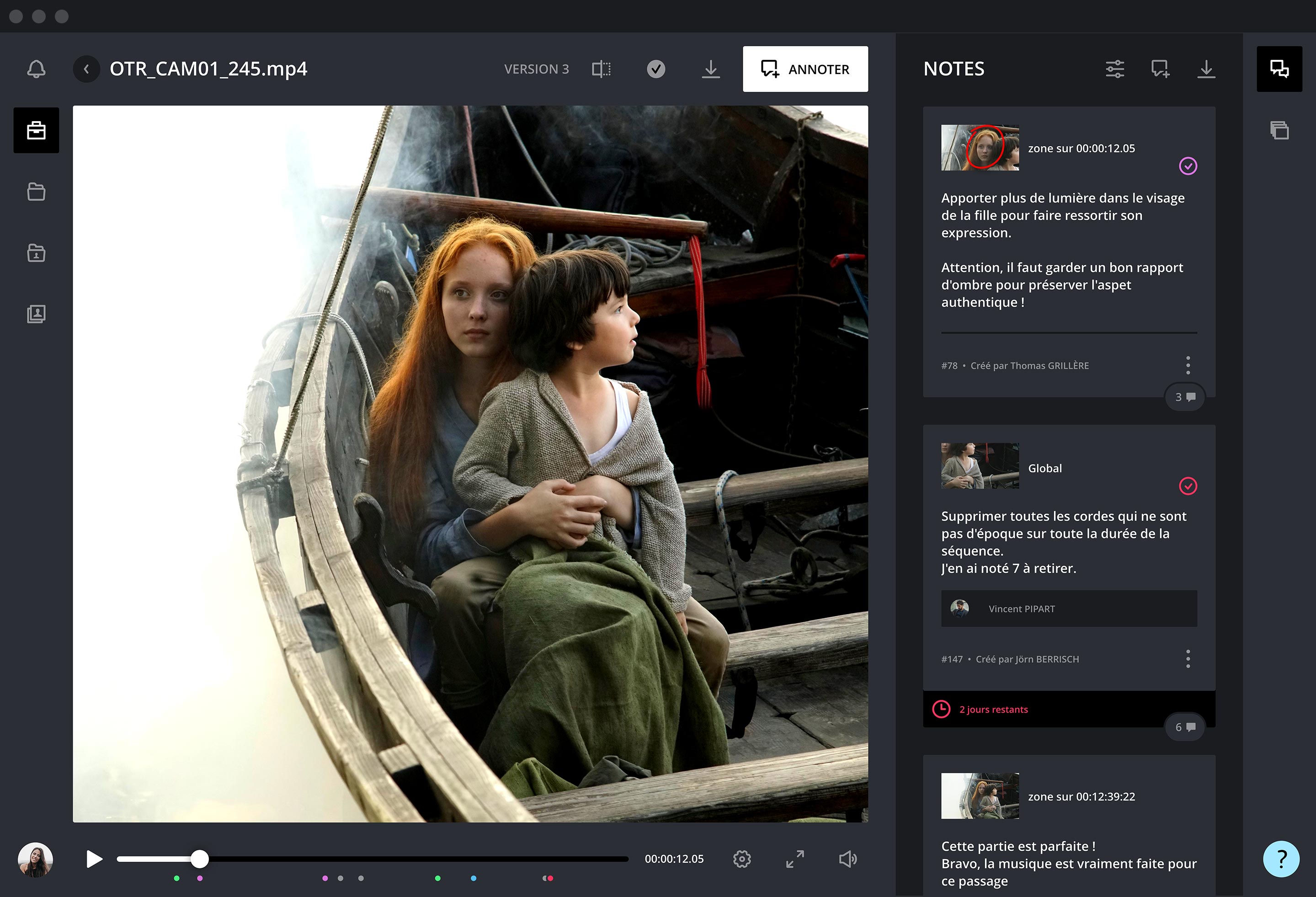Toggle red done check on Global note
This screenshot has height=897, width=1316.
(x=1188, y=486)
